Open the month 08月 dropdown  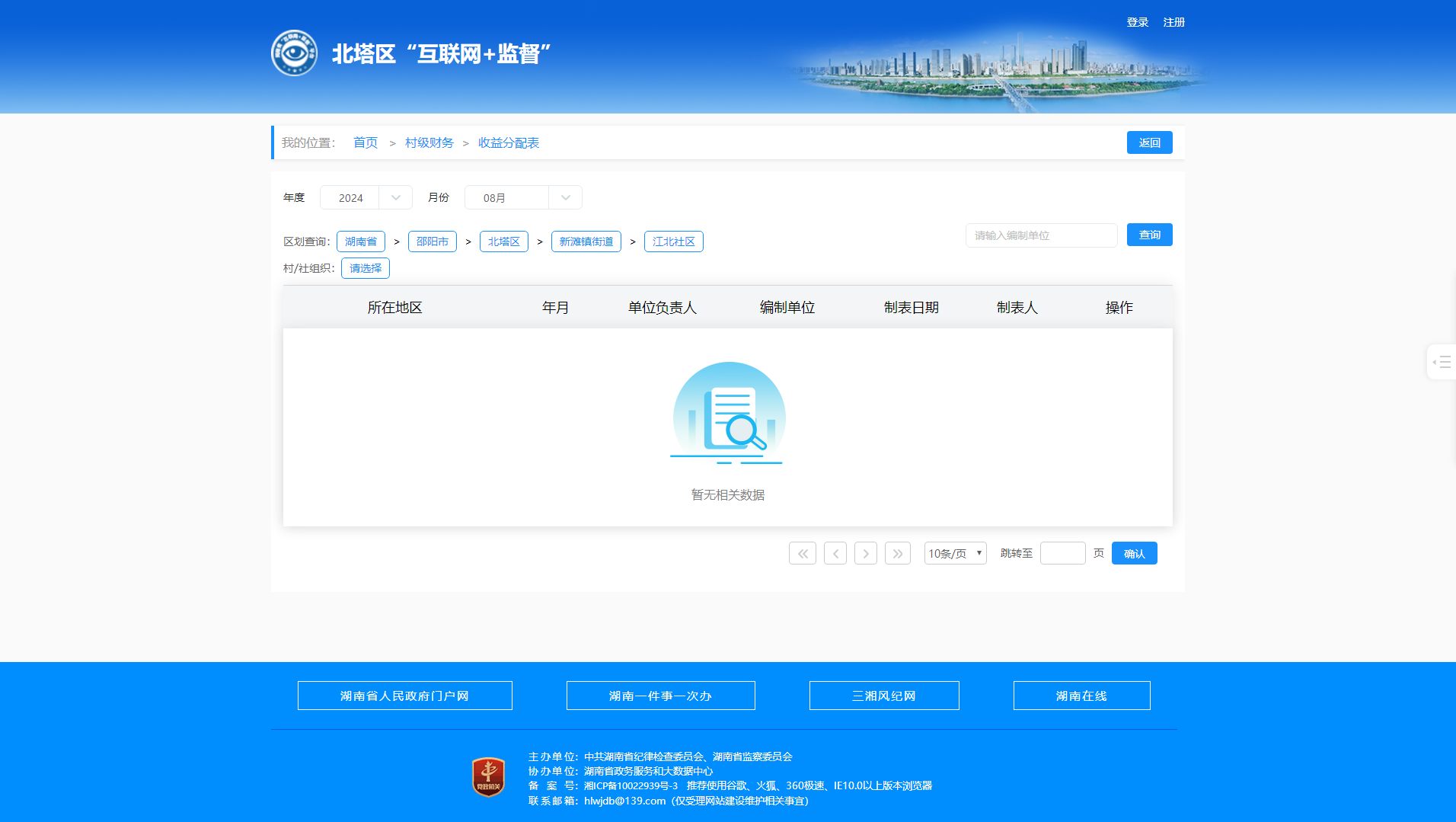pos(522,197)
